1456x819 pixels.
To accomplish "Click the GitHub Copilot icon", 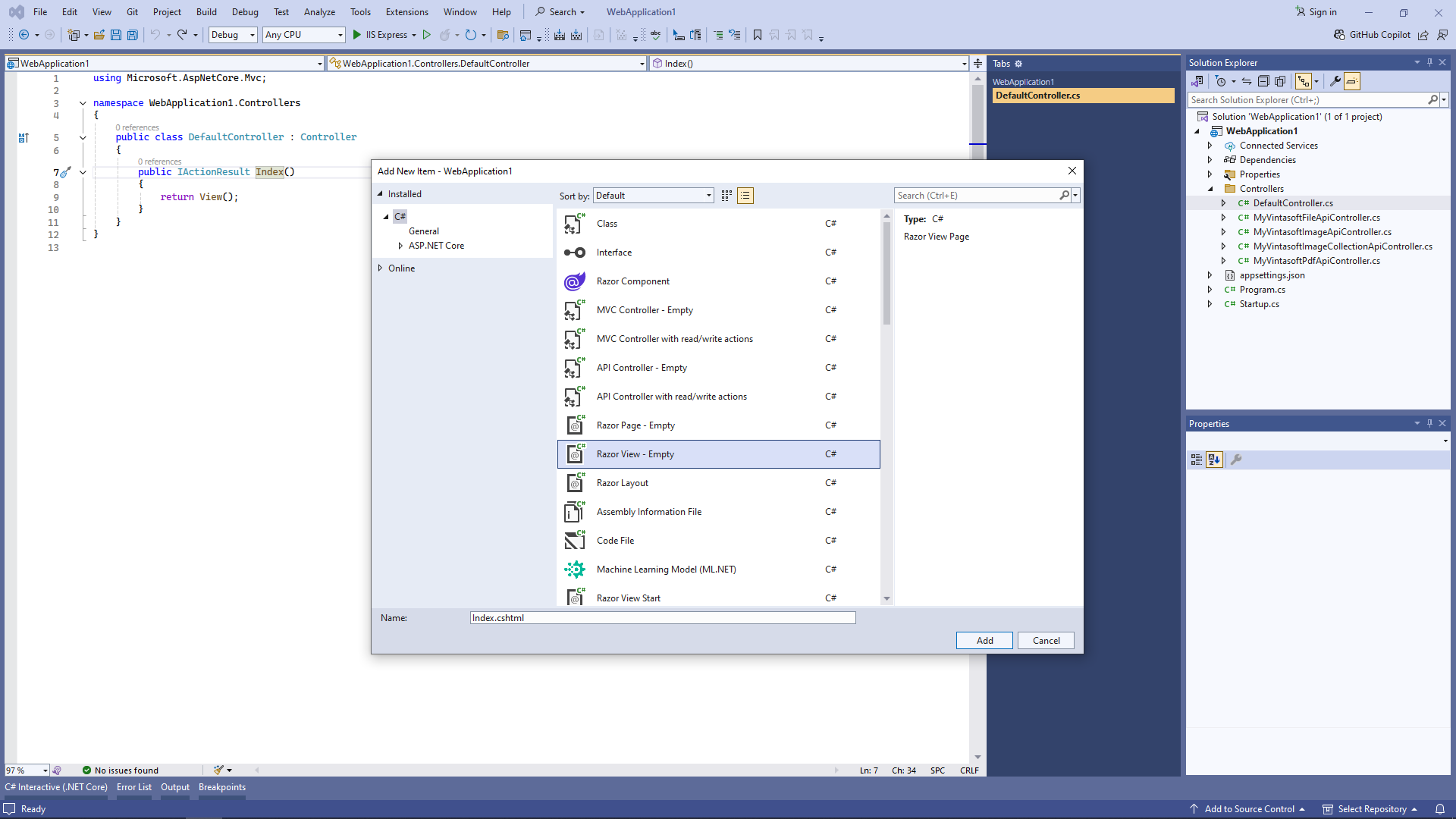I will 1340,35.
